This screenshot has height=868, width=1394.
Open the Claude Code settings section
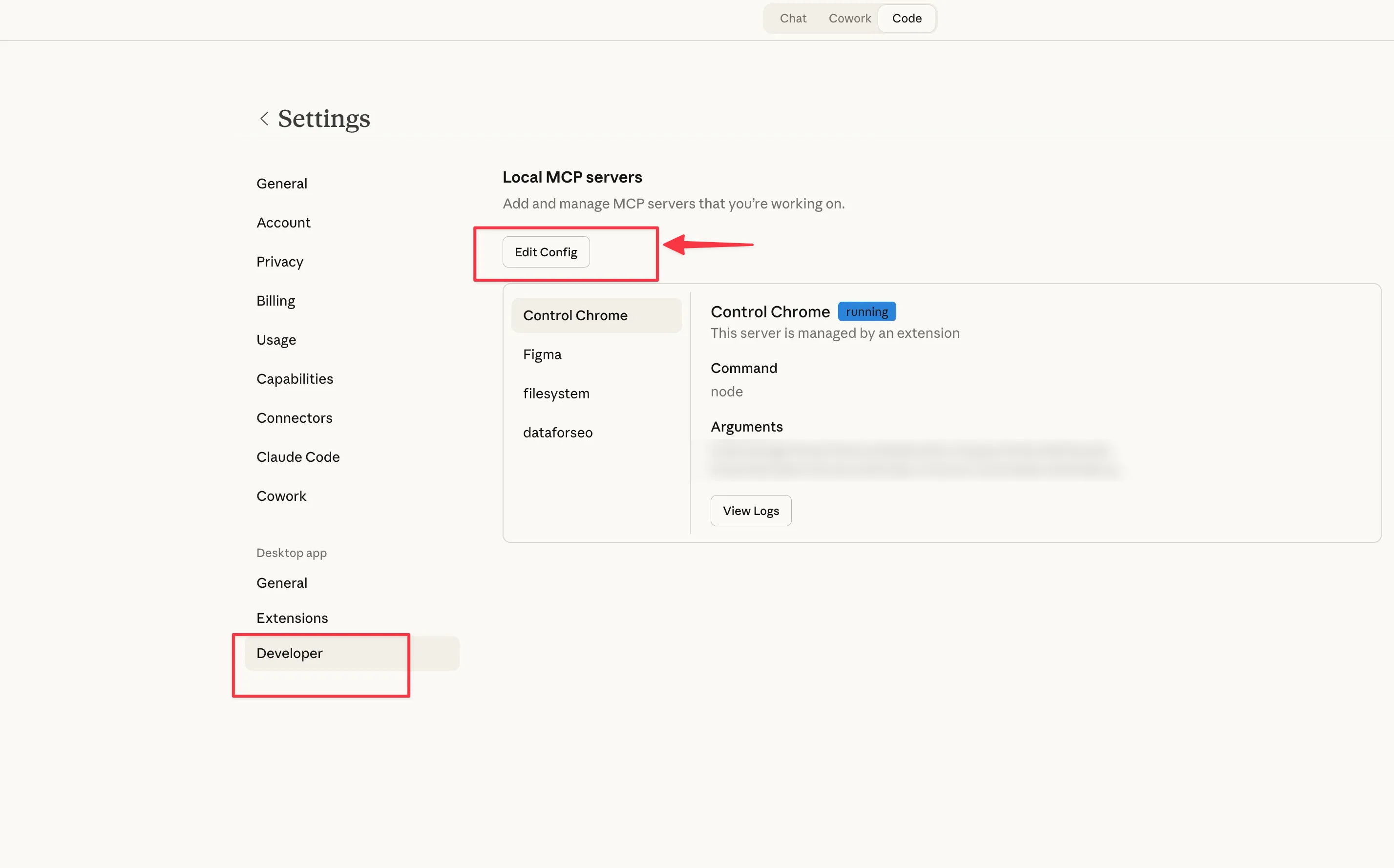pyautogui.click(x=297, y=457)
